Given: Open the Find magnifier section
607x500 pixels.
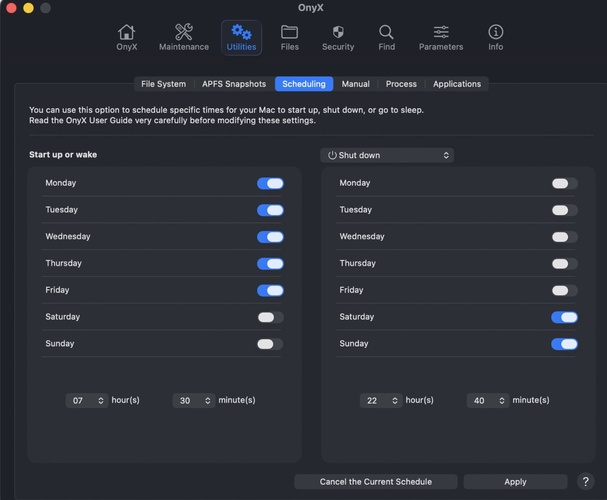Looking at the screenshot, I should click(386, 37).
